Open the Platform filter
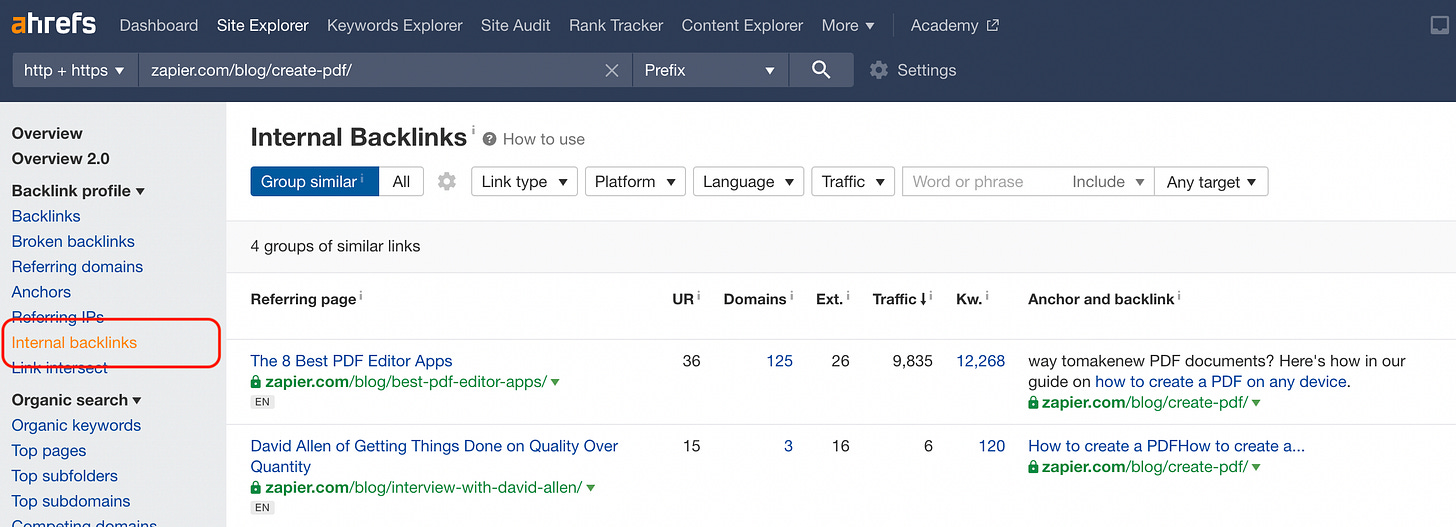This screenshot has height=527, width=1456. pyautogui.click(x=635, y=181)
